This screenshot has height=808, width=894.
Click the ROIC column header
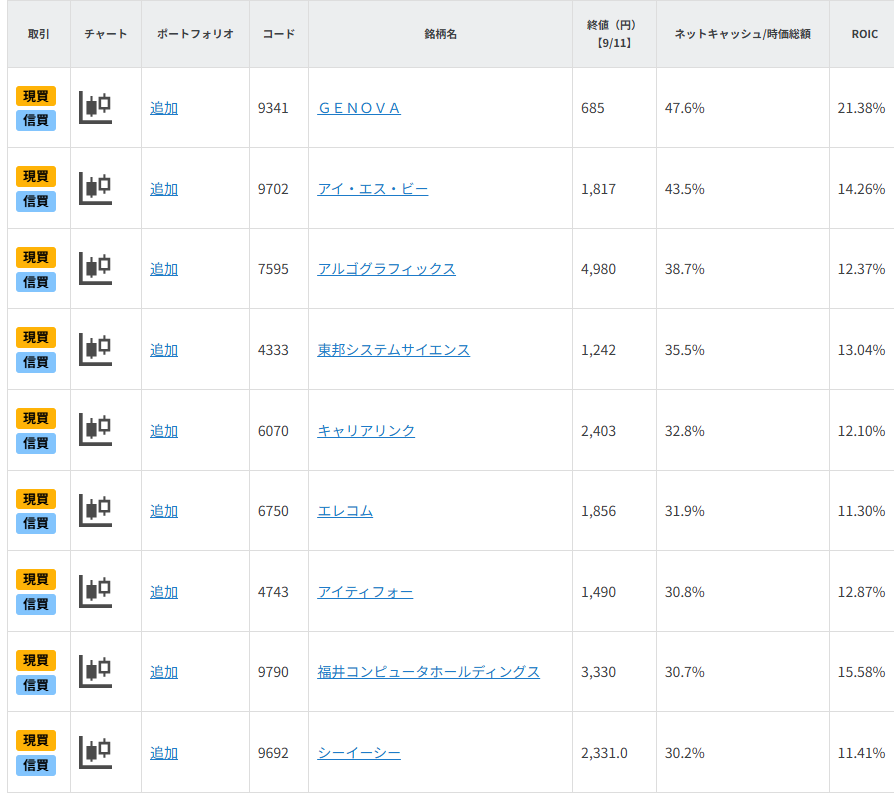864,34
